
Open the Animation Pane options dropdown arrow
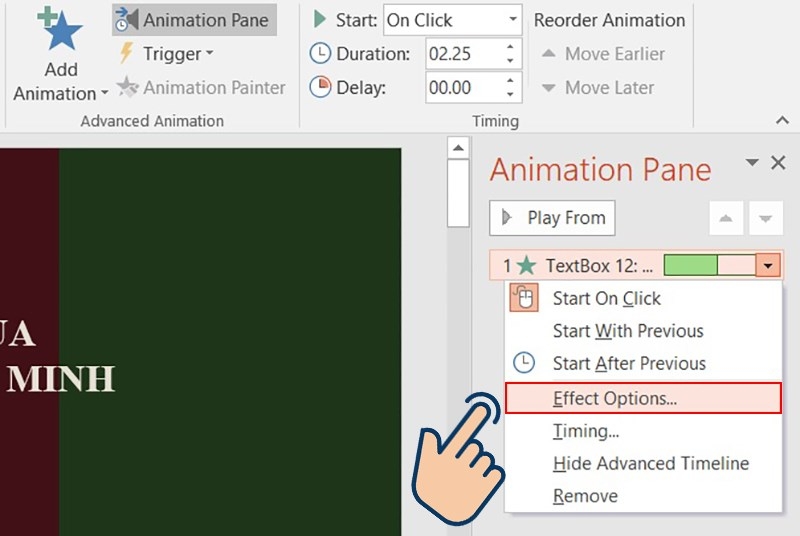click(752, 163)
